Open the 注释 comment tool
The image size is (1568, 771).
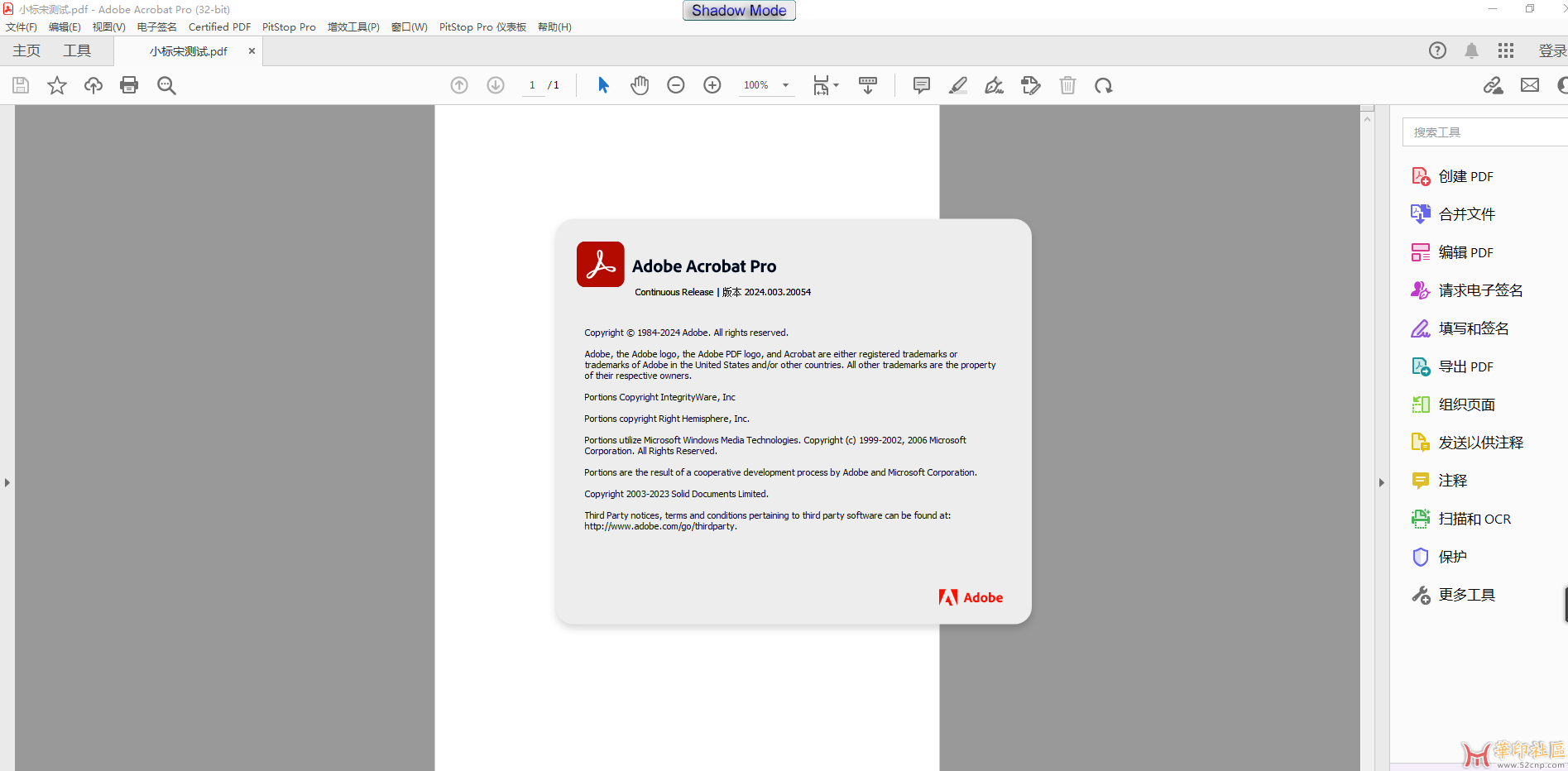1439,481
